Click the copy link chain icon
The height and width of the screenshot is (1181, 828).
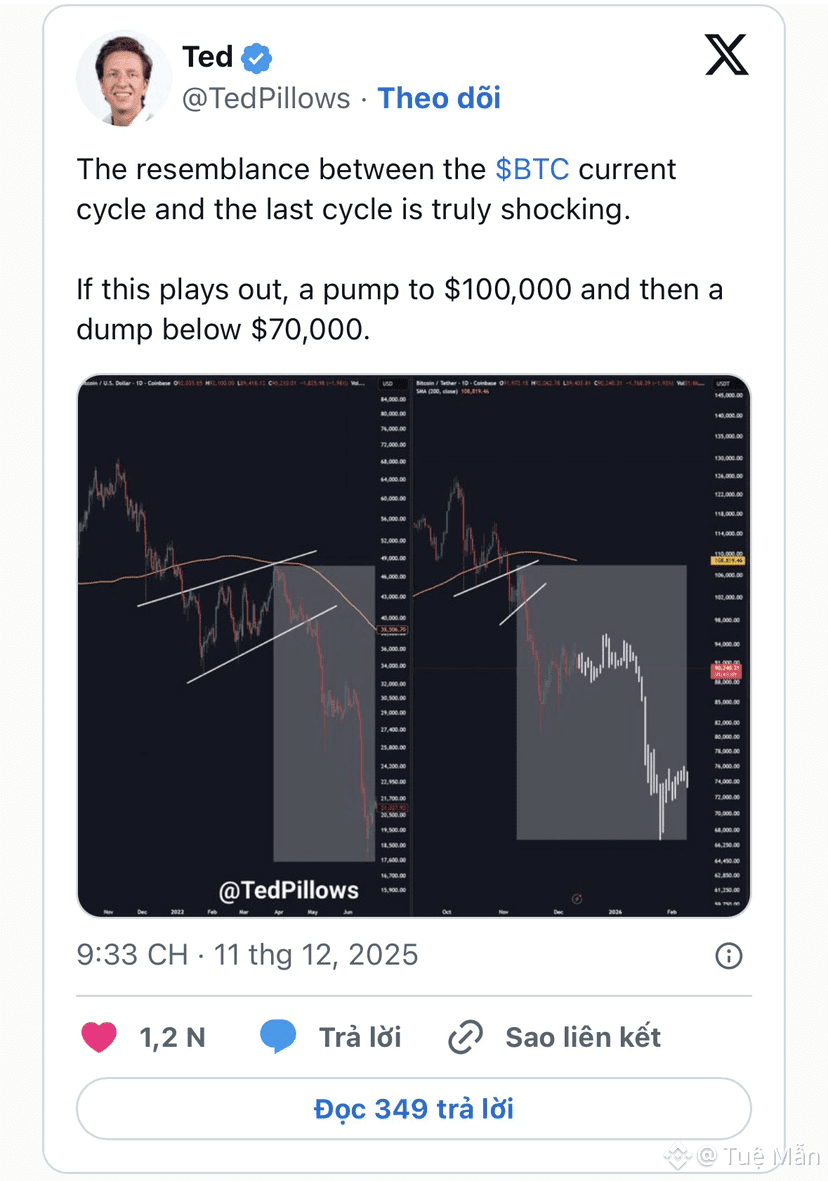(x=466, y=1037)
